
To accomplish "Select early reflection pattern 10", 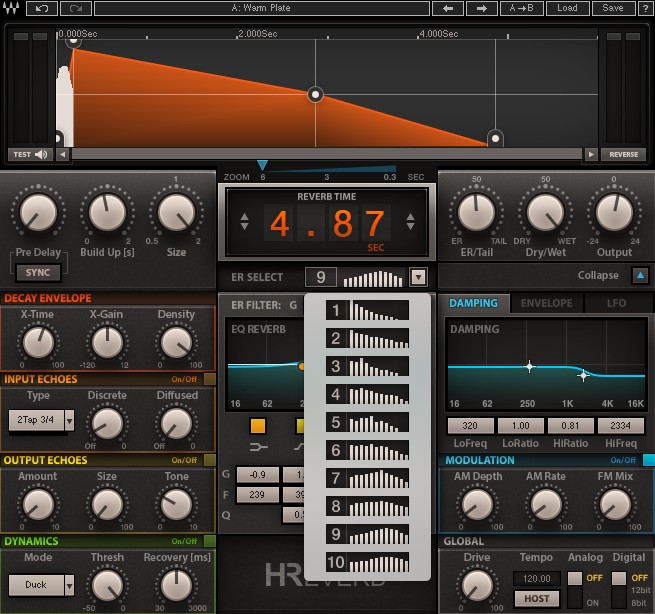I will click(367, 562).
